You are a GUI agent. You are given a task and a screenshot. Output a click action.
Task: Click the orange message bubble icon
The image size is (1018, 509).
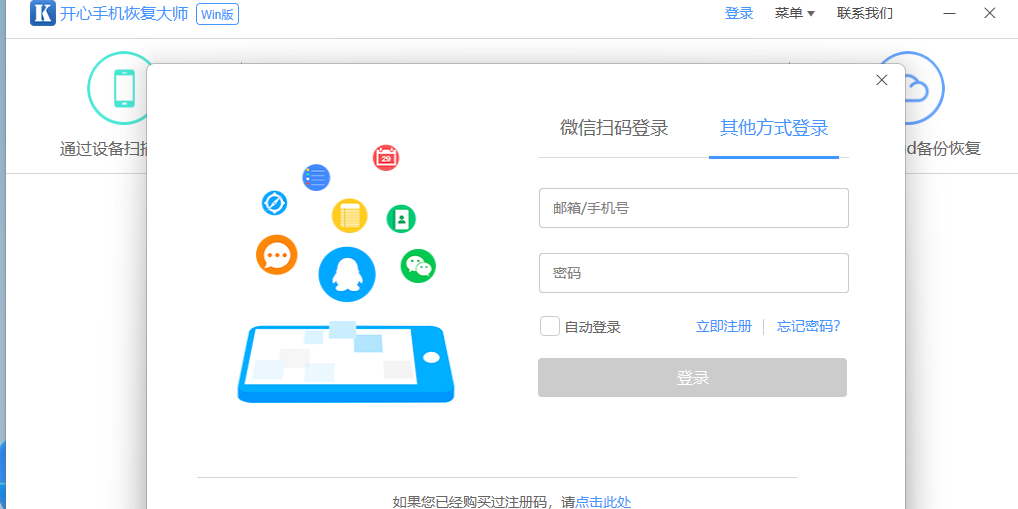277,255
